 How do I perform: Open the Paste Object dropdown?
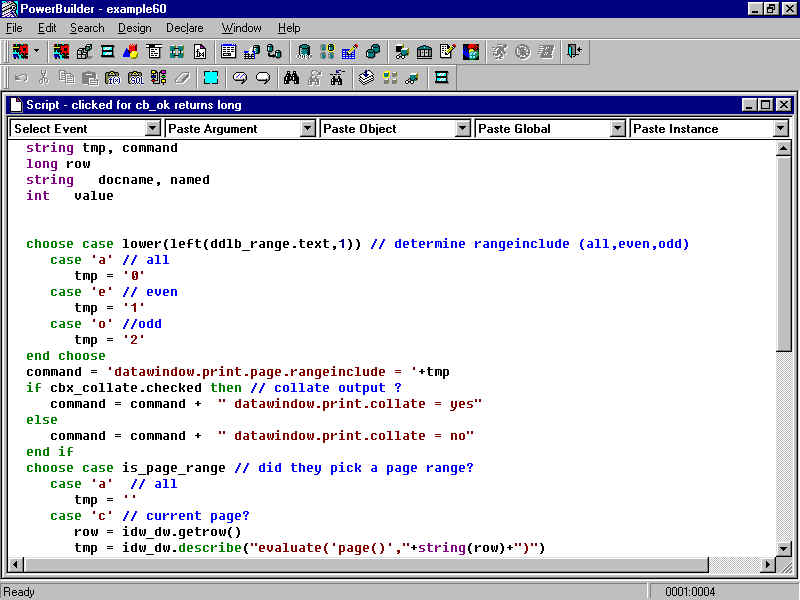(462, 128)
